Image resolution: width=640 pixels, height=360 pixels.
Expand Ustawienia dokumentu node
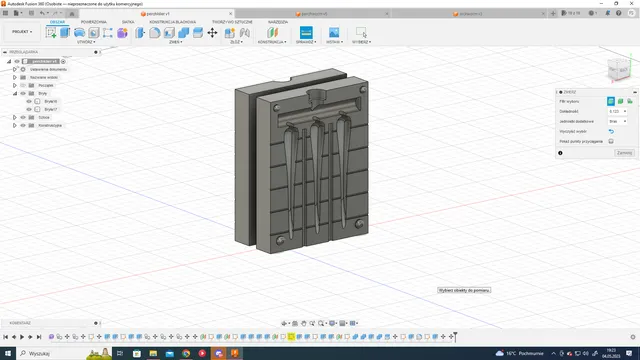[x=15, y=69]
